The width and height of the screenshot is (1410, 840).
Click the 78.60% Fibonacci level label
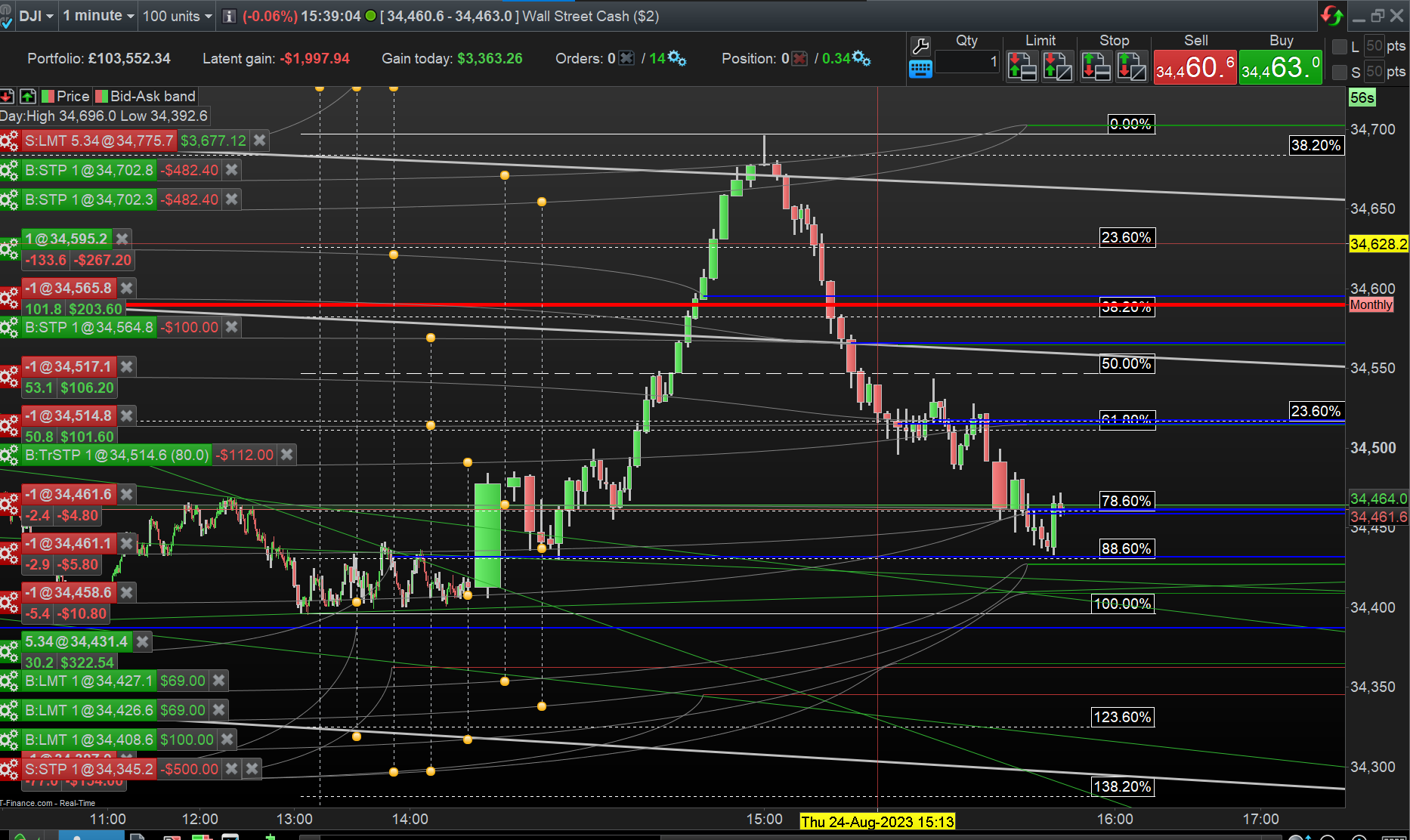coord(1127,501)
